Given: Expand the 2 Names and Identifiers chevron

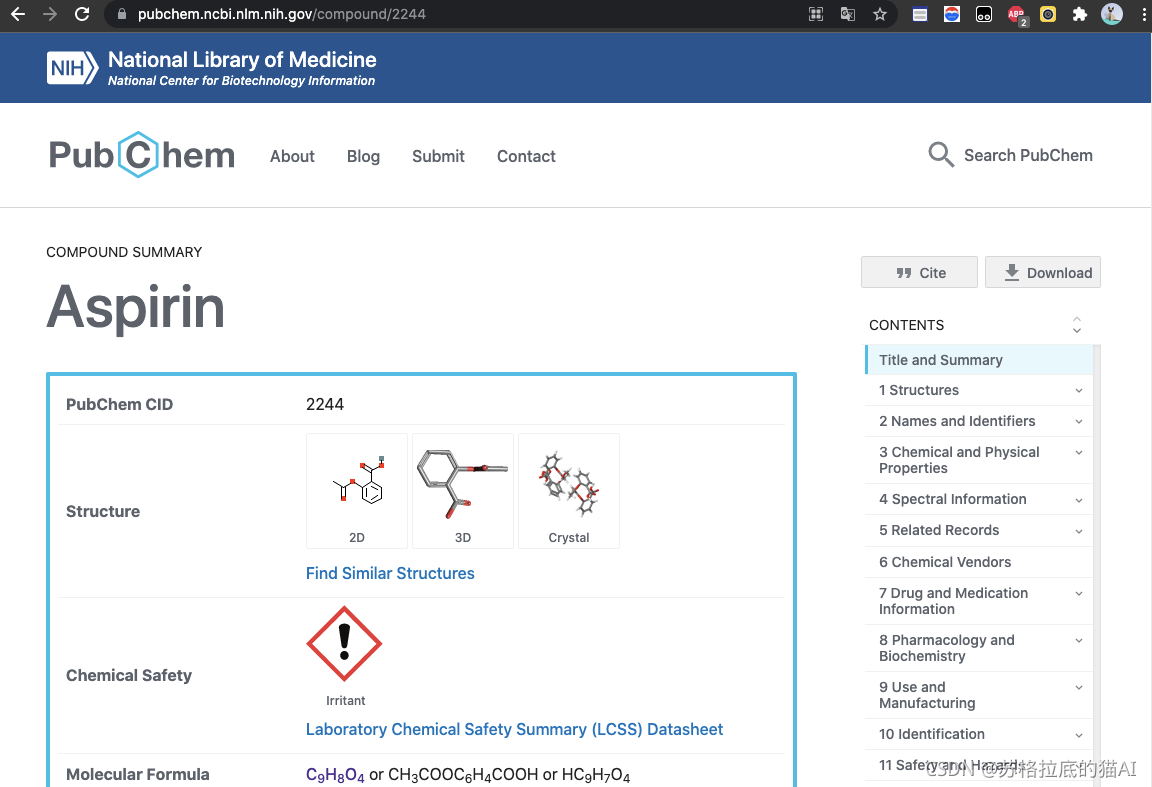Looking at the screenshot, I should point(1079,421).
